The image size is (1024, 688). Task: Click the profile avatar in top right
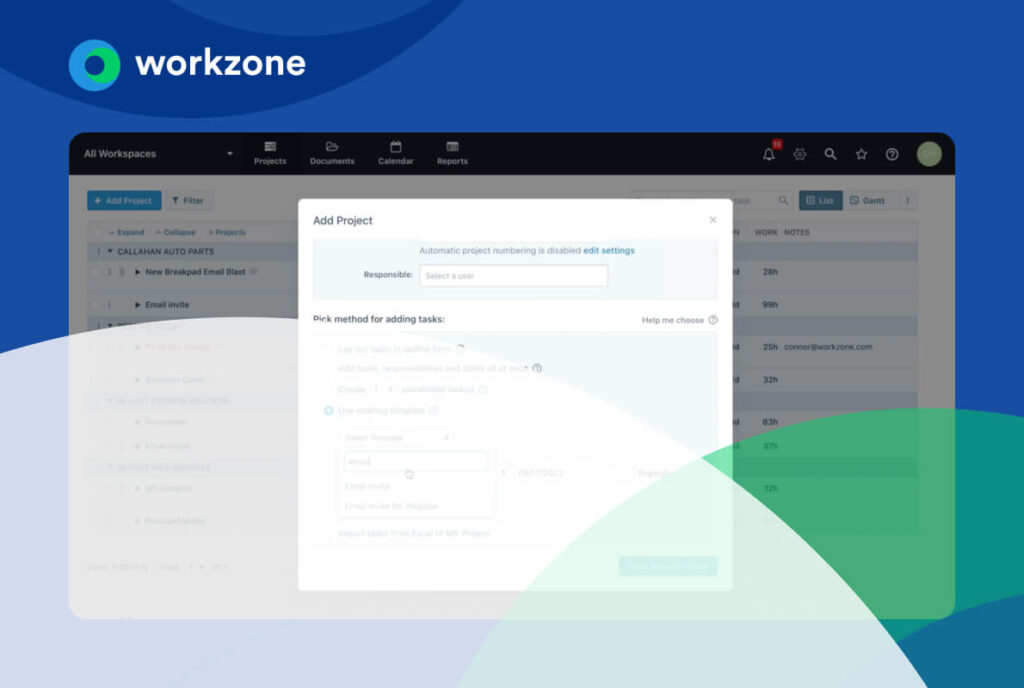[x=927, y=154]
